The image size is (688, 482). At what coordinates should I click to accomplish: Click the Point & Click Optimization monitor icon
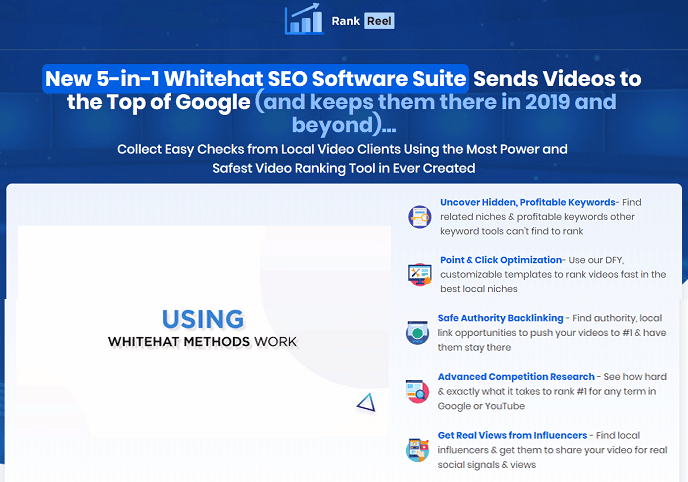418,274
